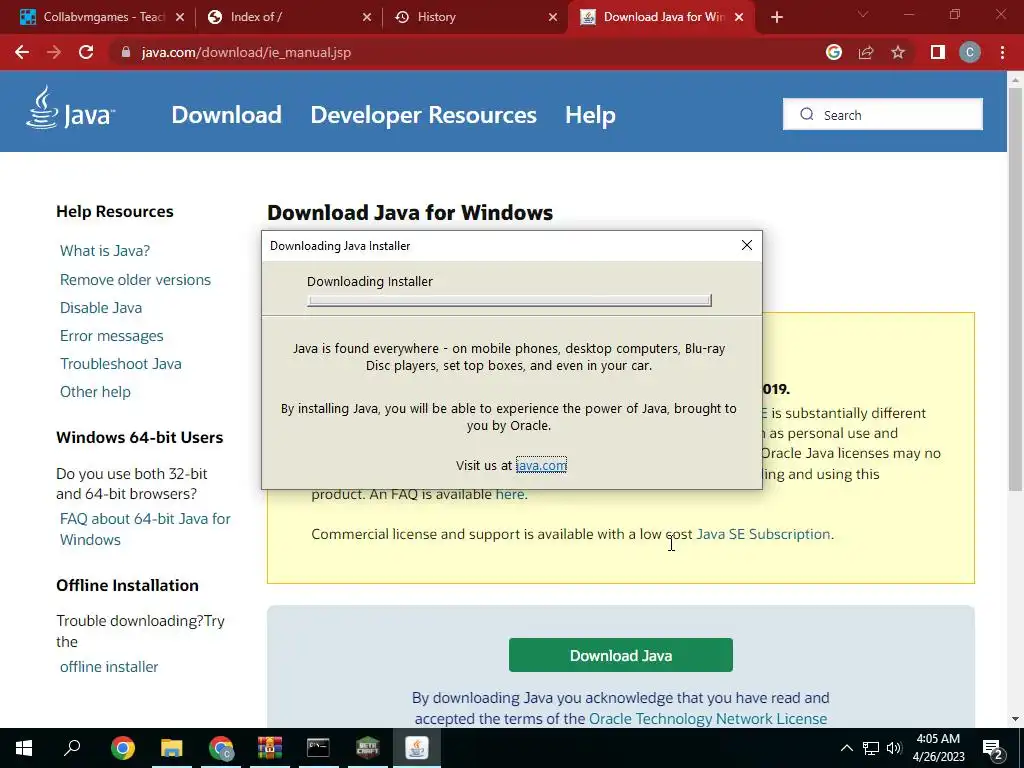Show hidden system tray icons

click(x=846, y=748)
